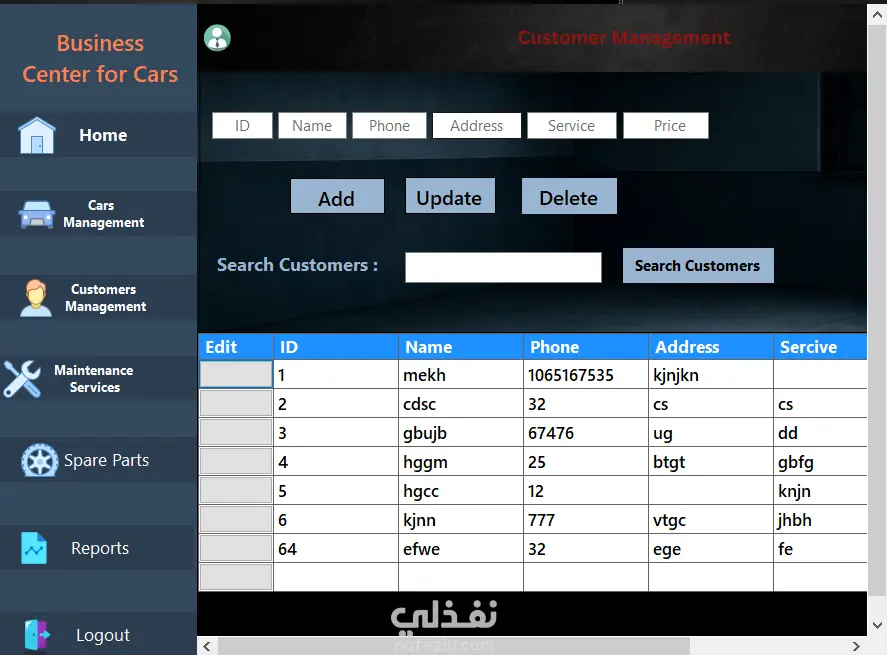Click the Edit column header
Screen dimensions: 887x655
pyautogui.click(x=236, y=347)
